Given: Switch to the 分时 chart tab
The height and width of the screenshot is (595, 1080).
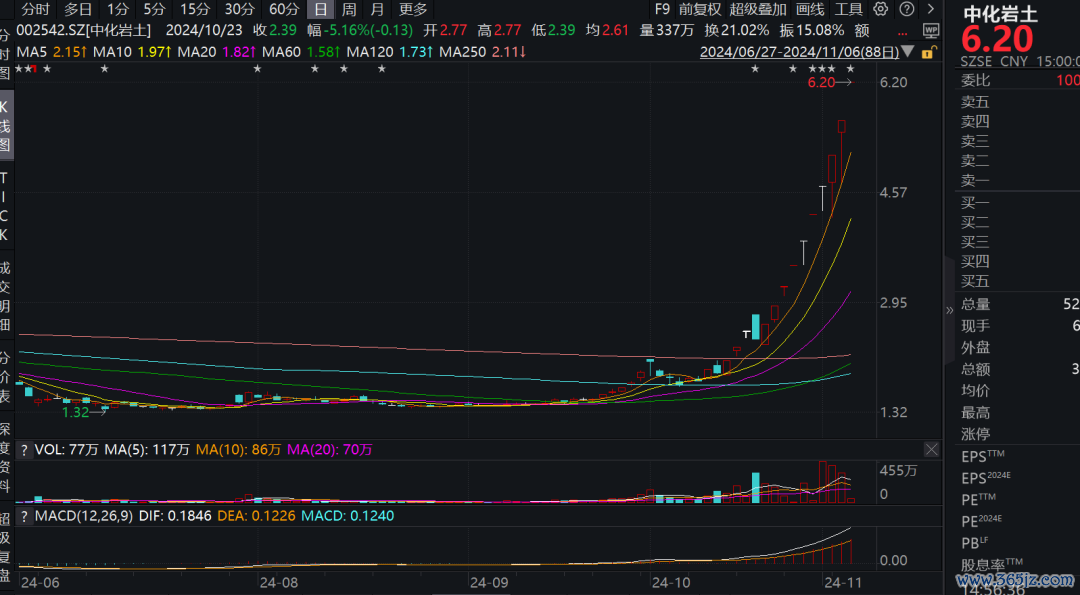Looking at the screenshot, I should point(35,9).
